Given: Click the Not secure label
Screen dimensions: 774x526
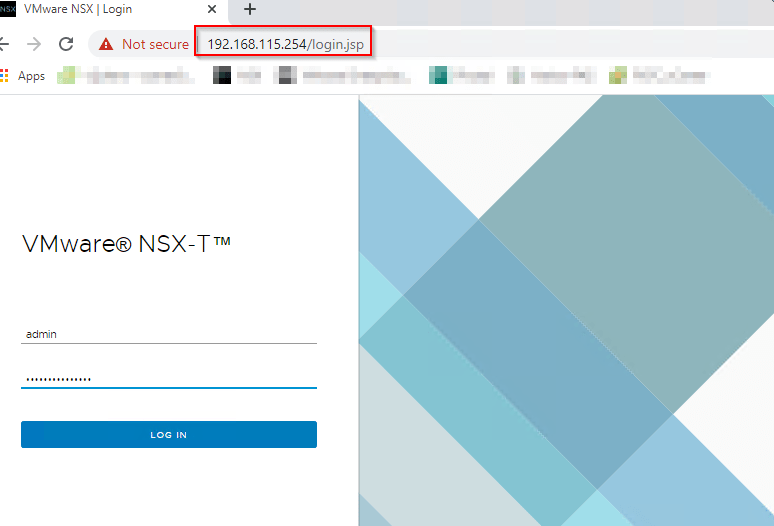Looking at the screenshot, I should click(x=155, y=44).
